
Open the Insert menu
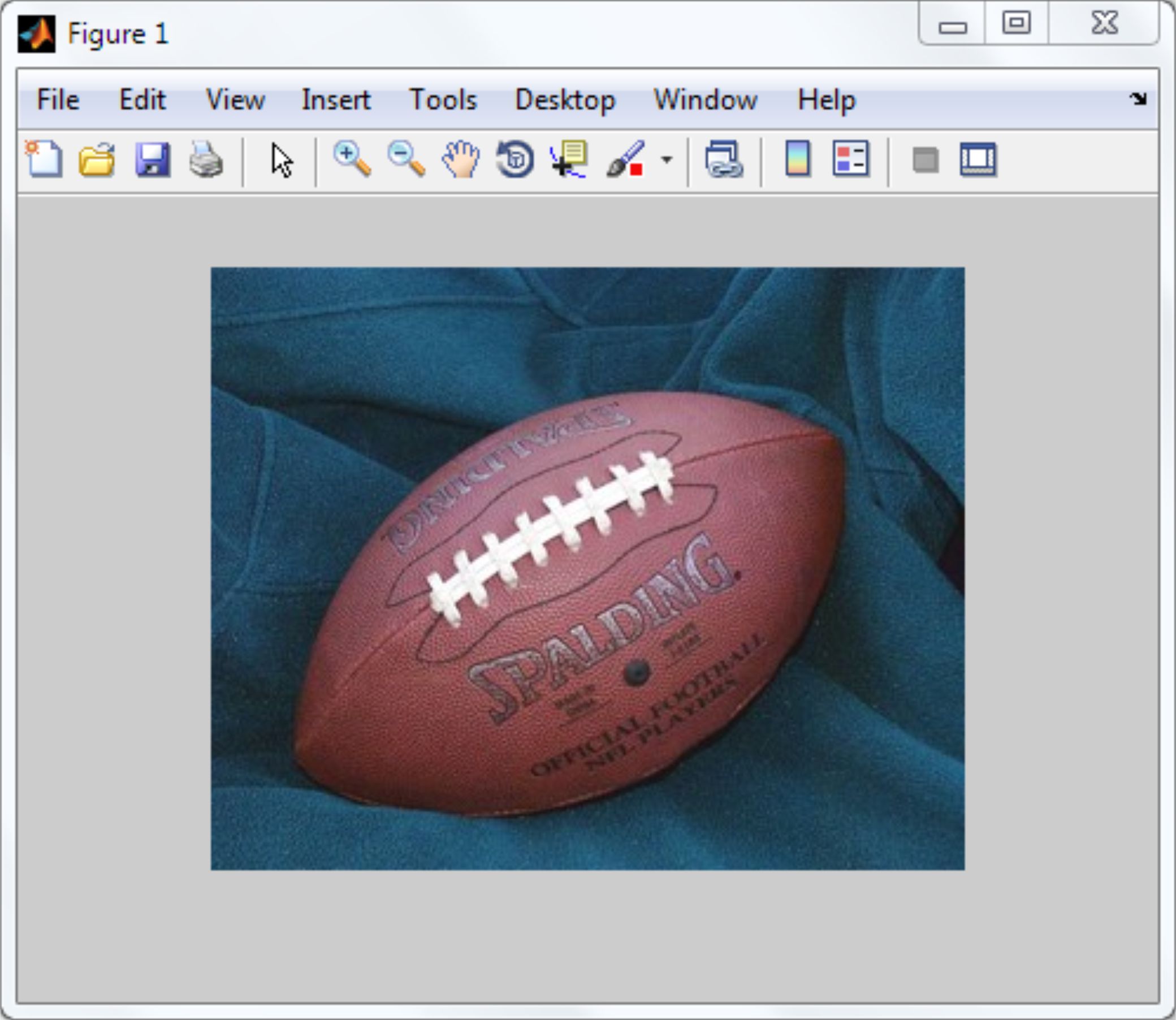point(336,100)
